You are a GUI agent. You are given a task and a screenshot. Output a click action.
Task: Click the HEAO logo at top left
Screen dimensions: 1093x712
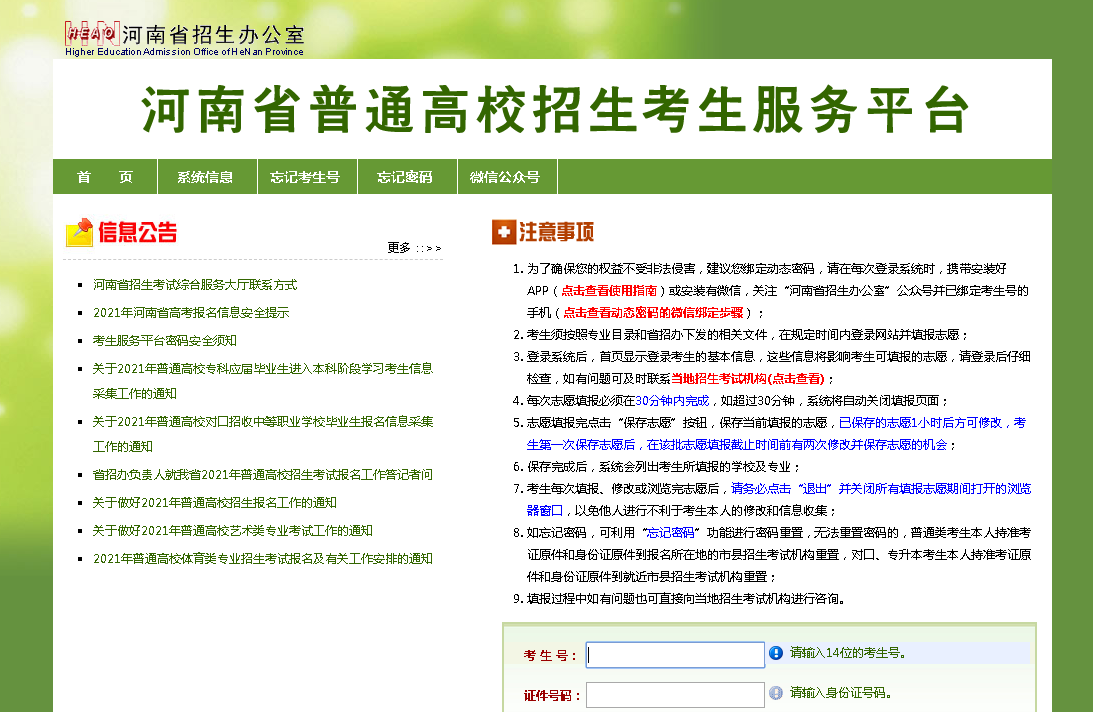point(92,33)
